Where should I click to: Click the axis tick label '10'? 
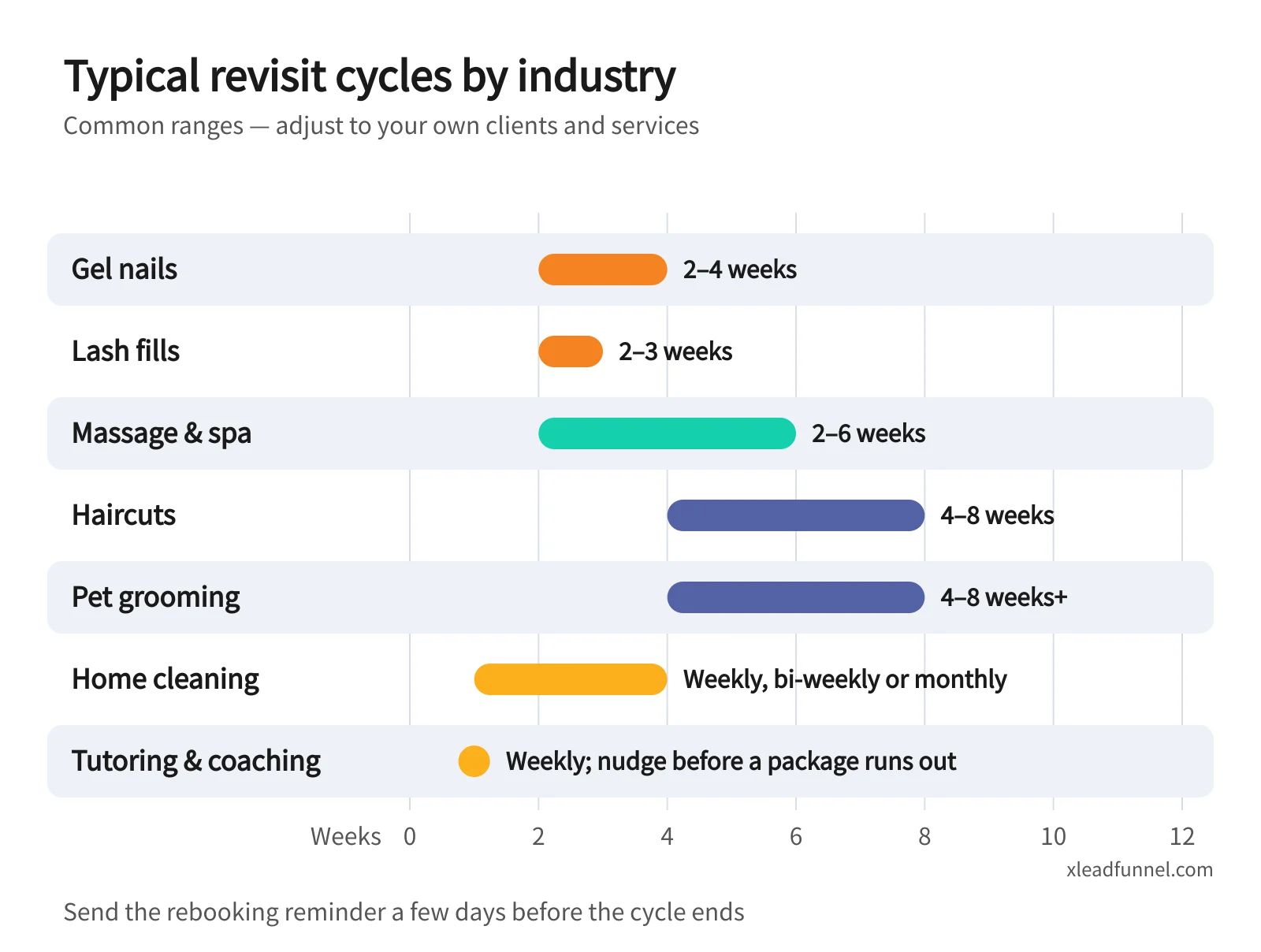(x=1054, y=836)
